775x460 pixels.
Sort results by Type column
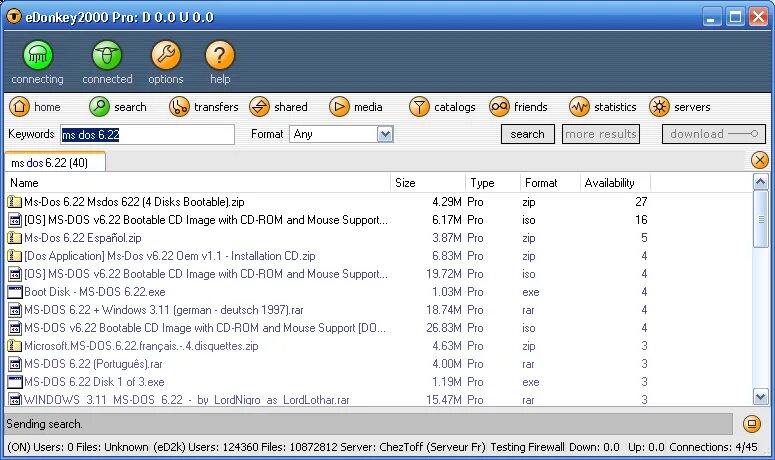click(493, 183)
